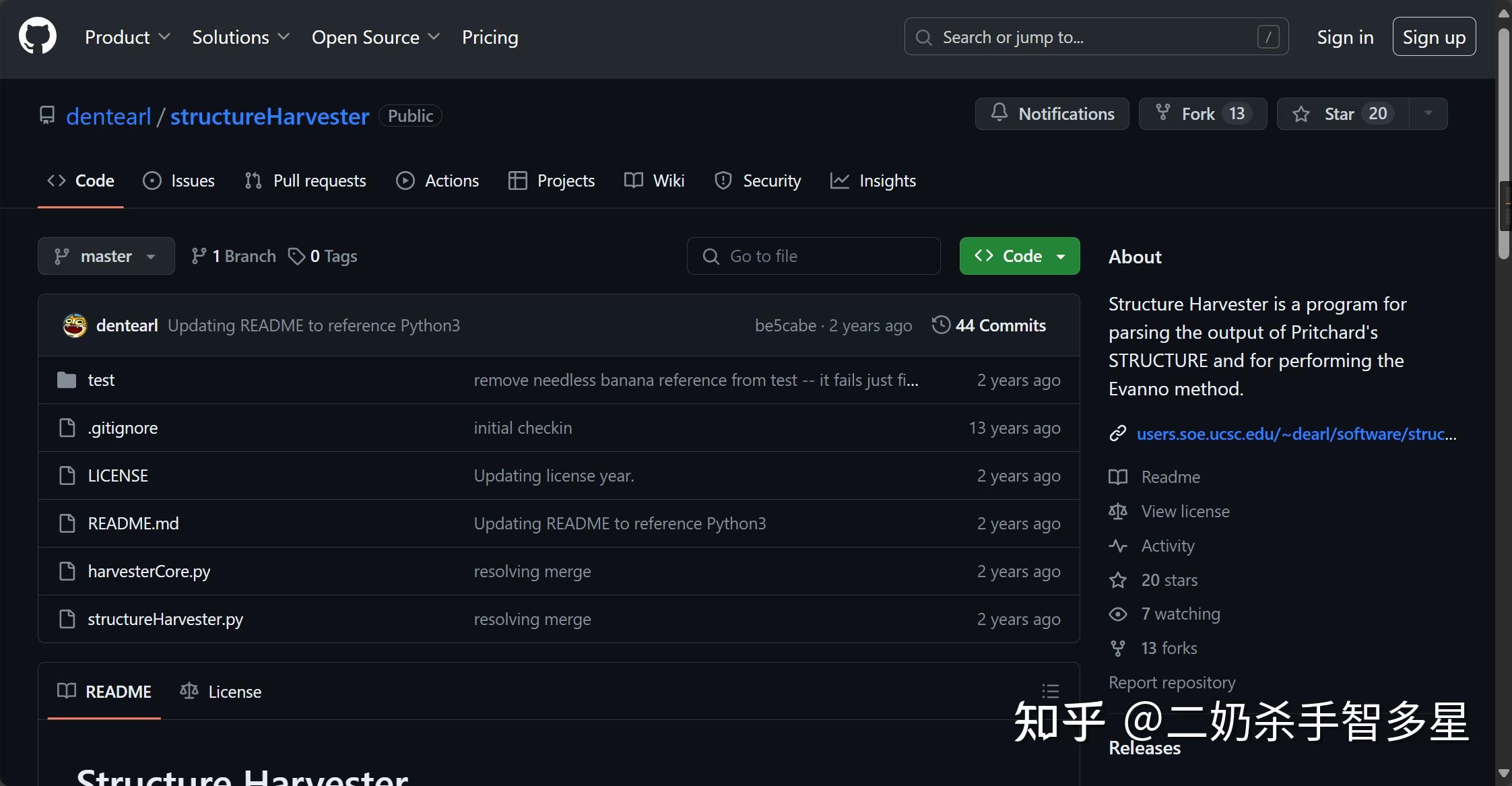Image resolution: width=1512 pixels, height=786 pixels.
Task: Expand the star lists dropdown arrow
Action: click(x=1428, y=114)
